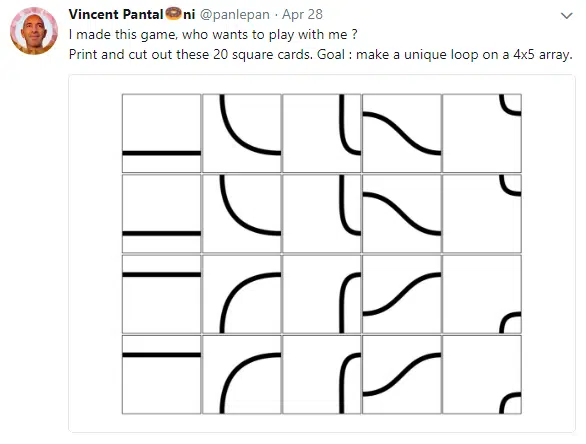This screenshot has height=444, width=586.
Task: Select the bottom-right card with small corner arc
Action: (x=482, y=374)
